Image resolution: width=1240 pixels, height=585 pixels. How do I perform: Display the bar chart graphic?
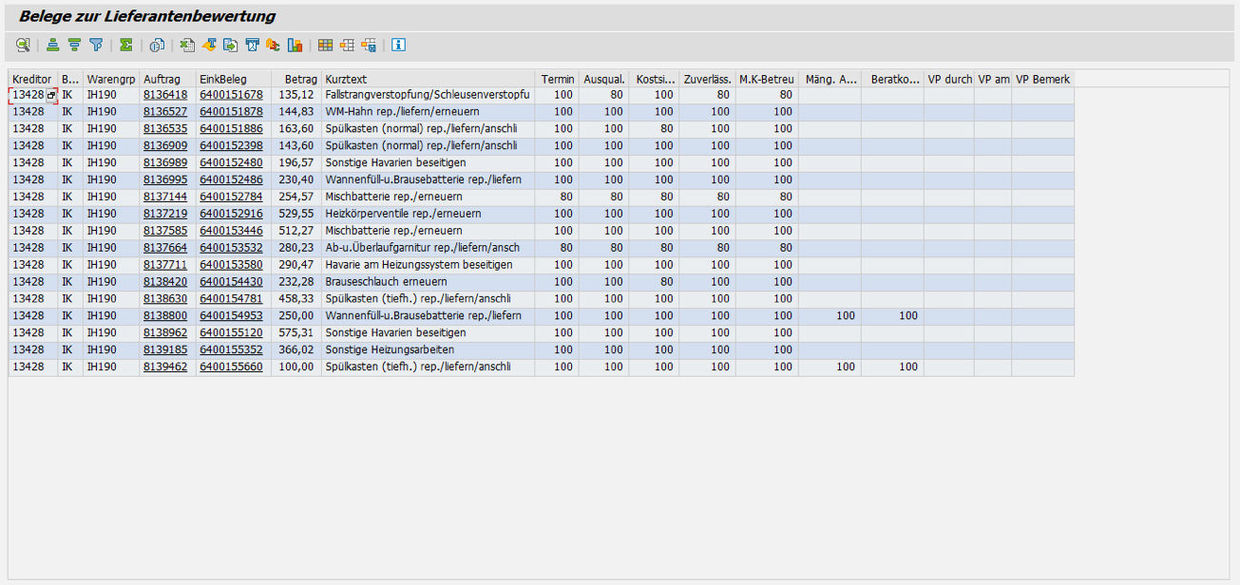[294, 45]
